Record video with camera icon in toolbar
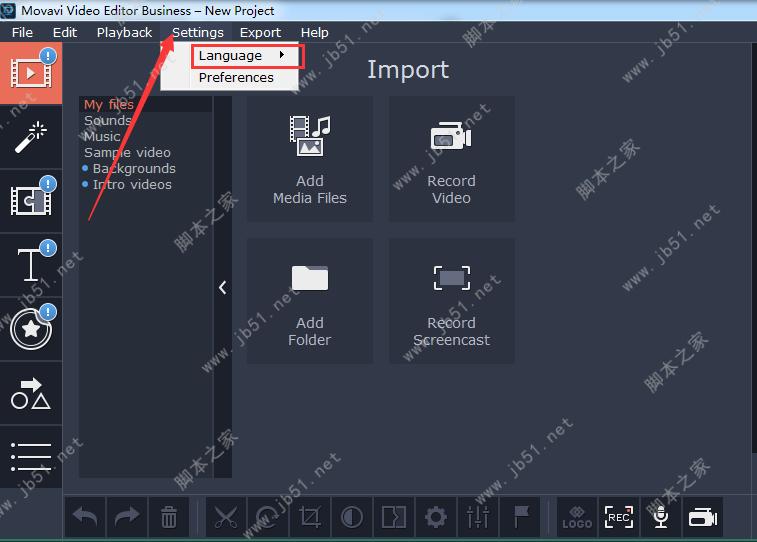 point(703,517)
